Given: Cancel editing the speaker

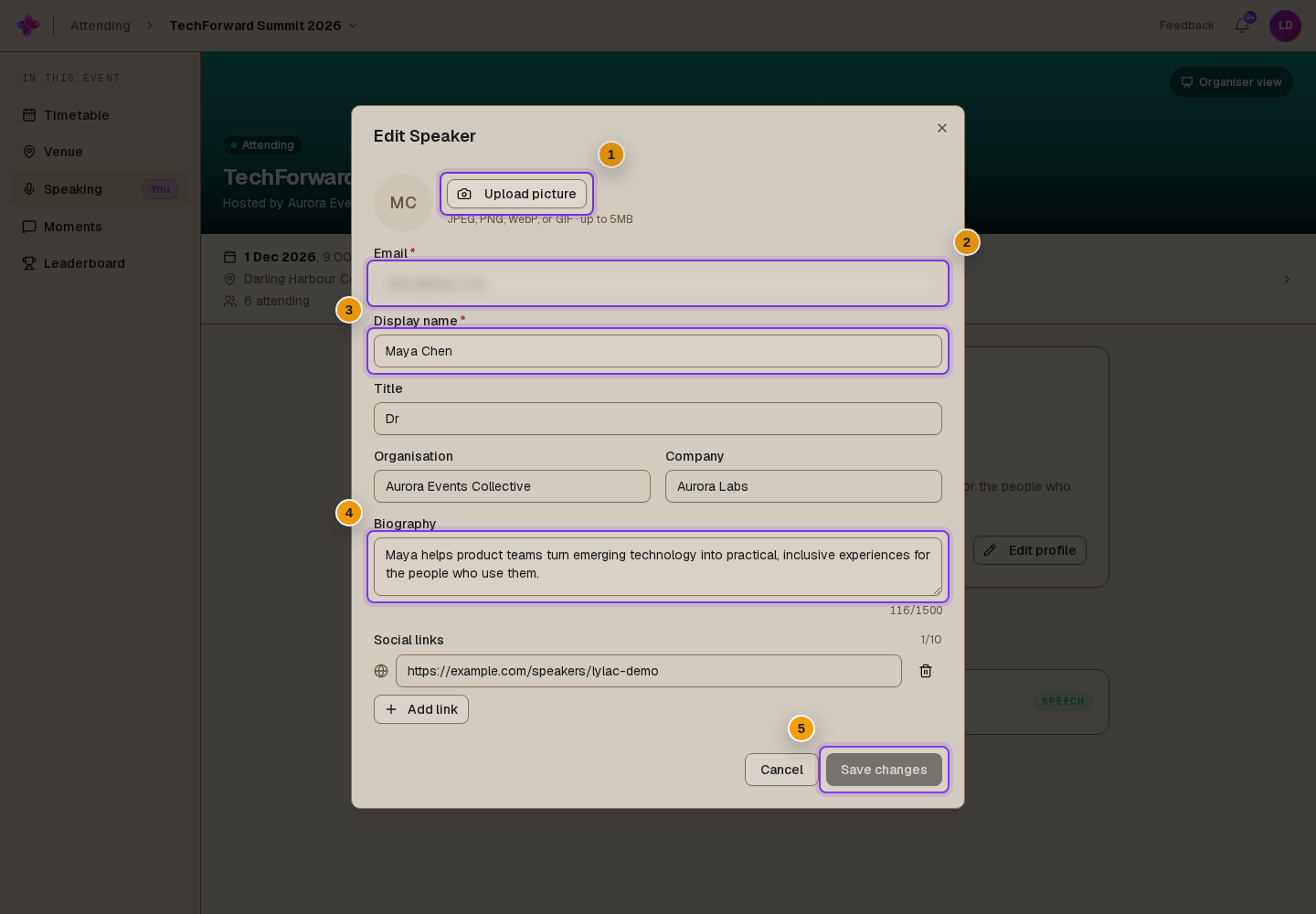Looking at the screenshot, I should [x=781, y=770].
